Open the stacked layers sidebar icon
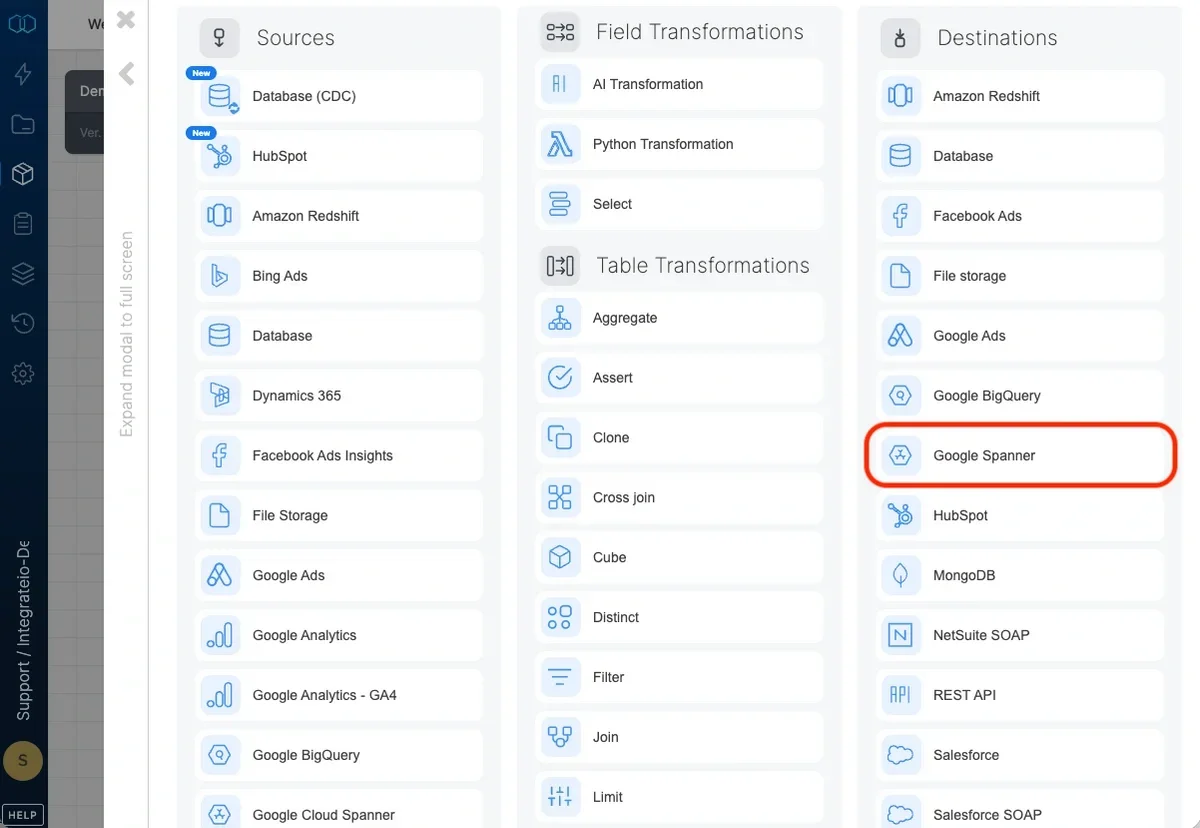 pos(23,274)
